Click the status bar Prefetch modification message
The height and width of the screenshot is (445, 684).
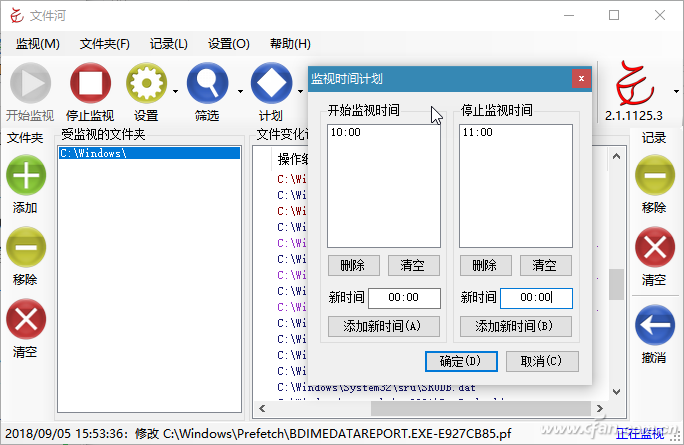(258, 434)
